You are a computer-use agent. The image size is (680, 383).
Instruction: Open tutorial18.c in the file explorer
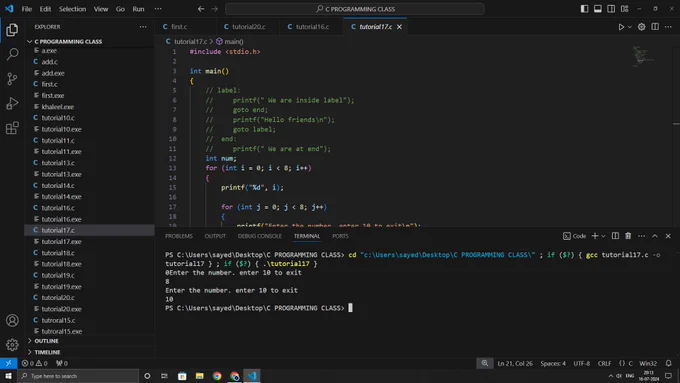pos(58,253)
